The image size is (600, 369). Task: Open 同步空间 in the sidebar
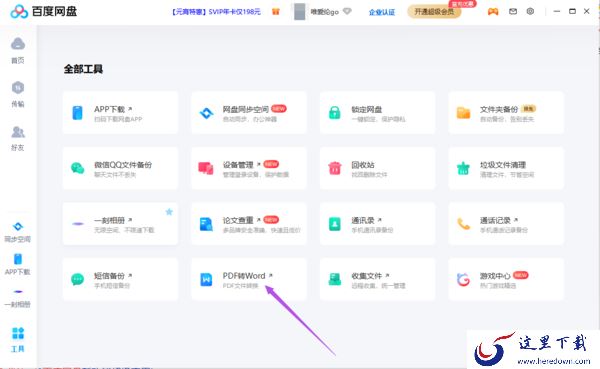pyautogui.click(x=18, y=232)
